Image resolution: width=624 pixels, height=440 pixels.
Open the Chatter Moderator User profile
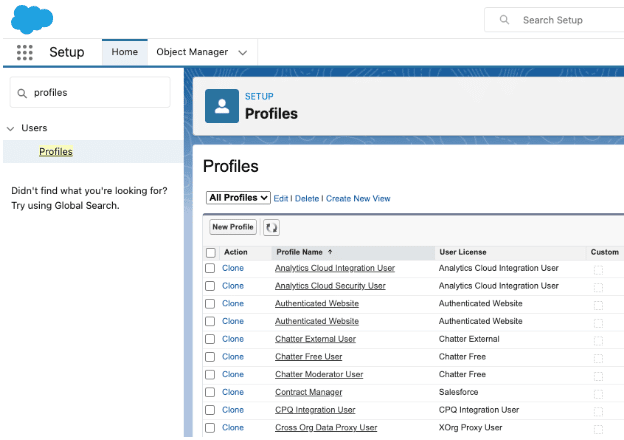point(319,374)
